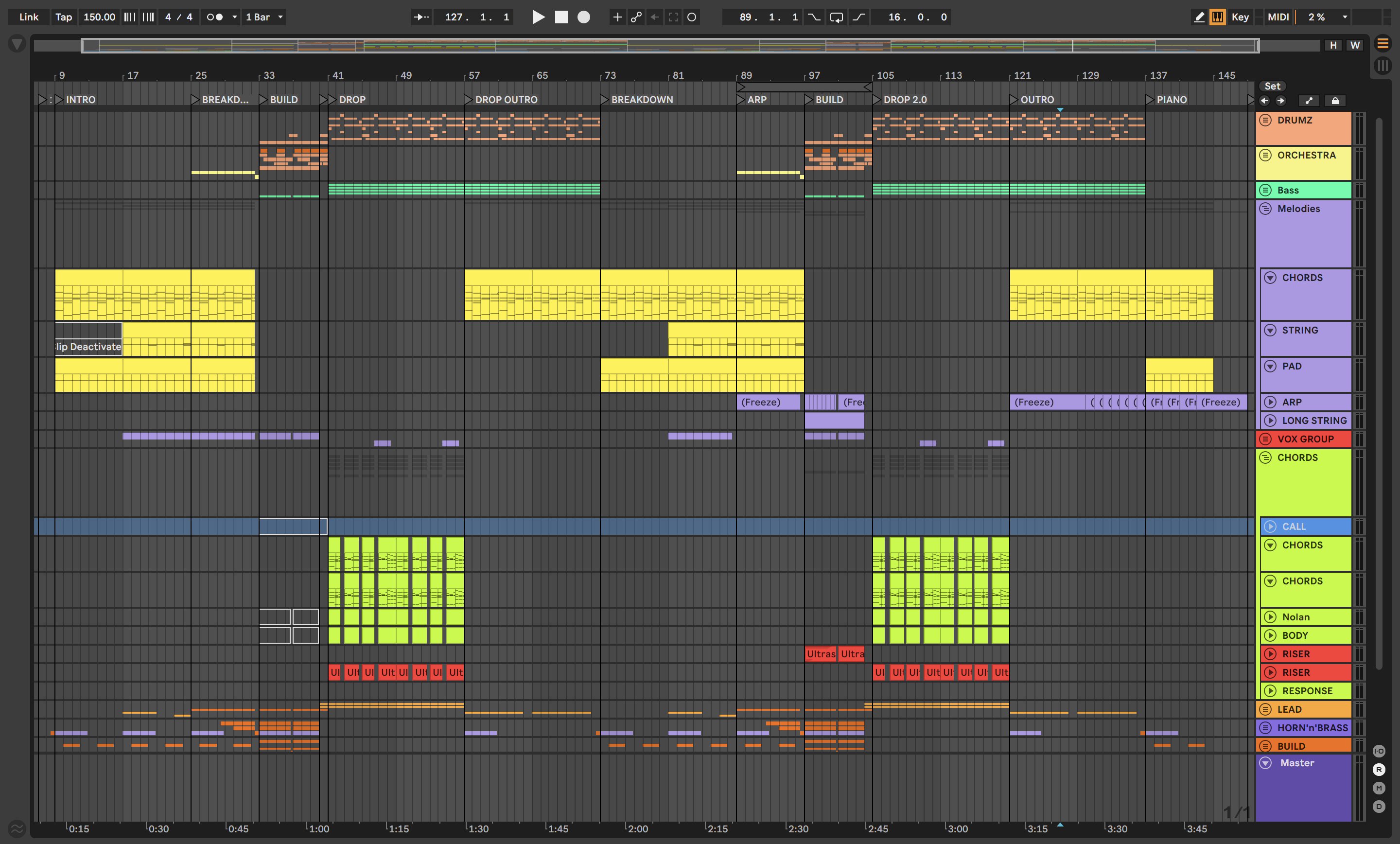
Task: Click the phase nudge up icon
Action: pos(148,17)
